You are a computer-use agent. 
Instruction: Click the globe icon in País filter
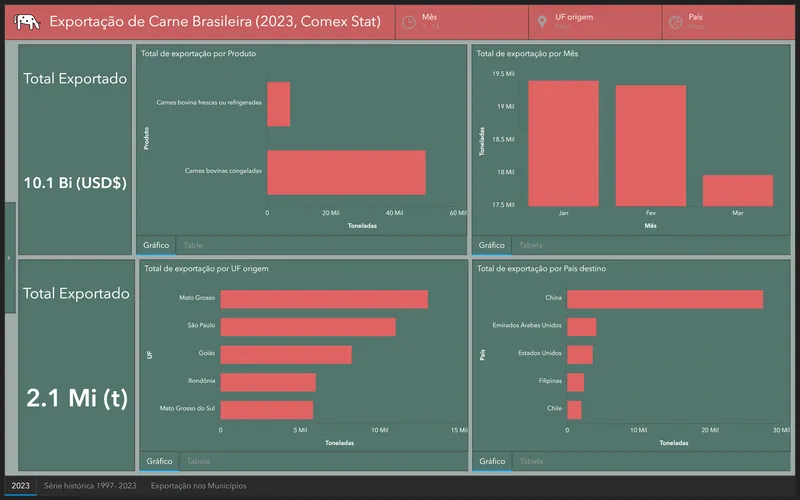pos(676,22)
